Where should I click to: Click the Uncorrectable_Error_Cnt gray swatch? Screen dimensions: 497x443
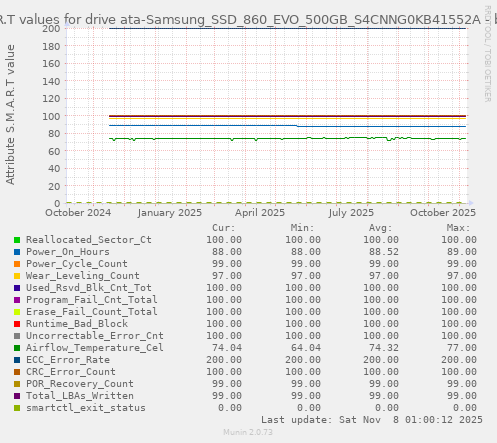[x=17, y=336]
